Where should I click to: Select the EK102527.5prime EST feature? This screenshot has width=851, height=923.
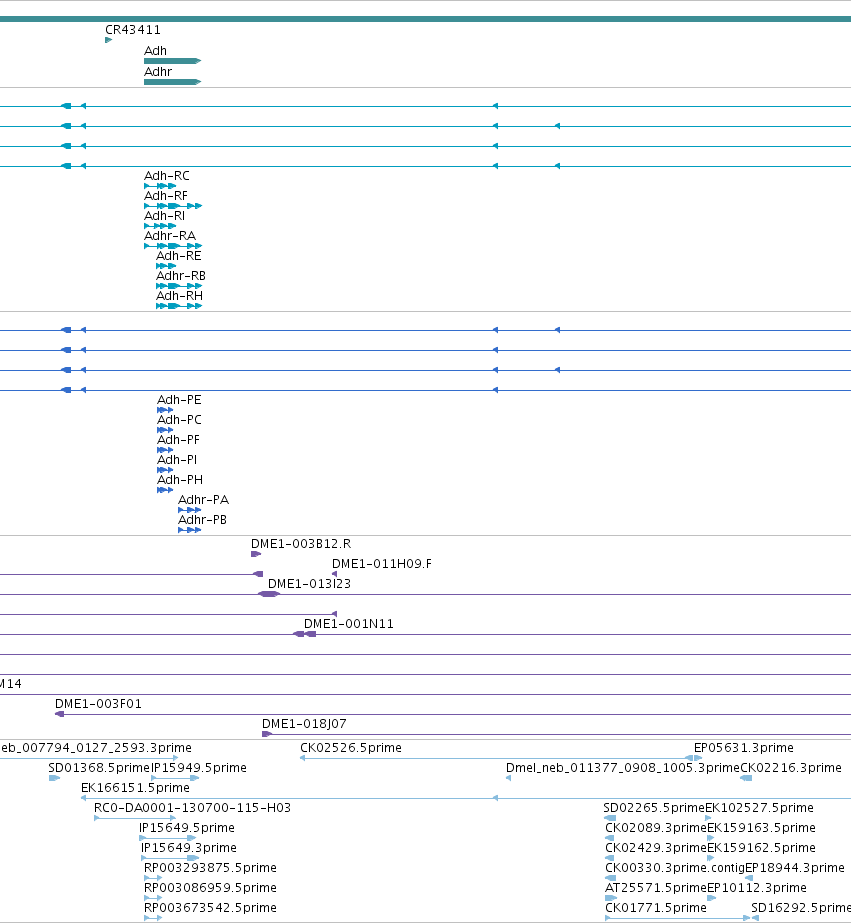click(709, 818)
